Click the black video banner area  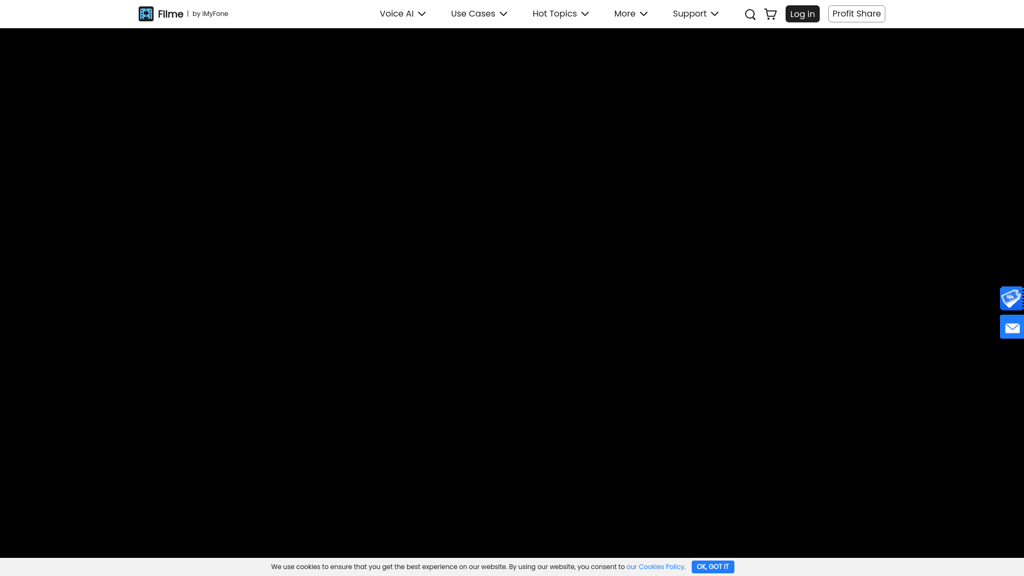(512, 293)
